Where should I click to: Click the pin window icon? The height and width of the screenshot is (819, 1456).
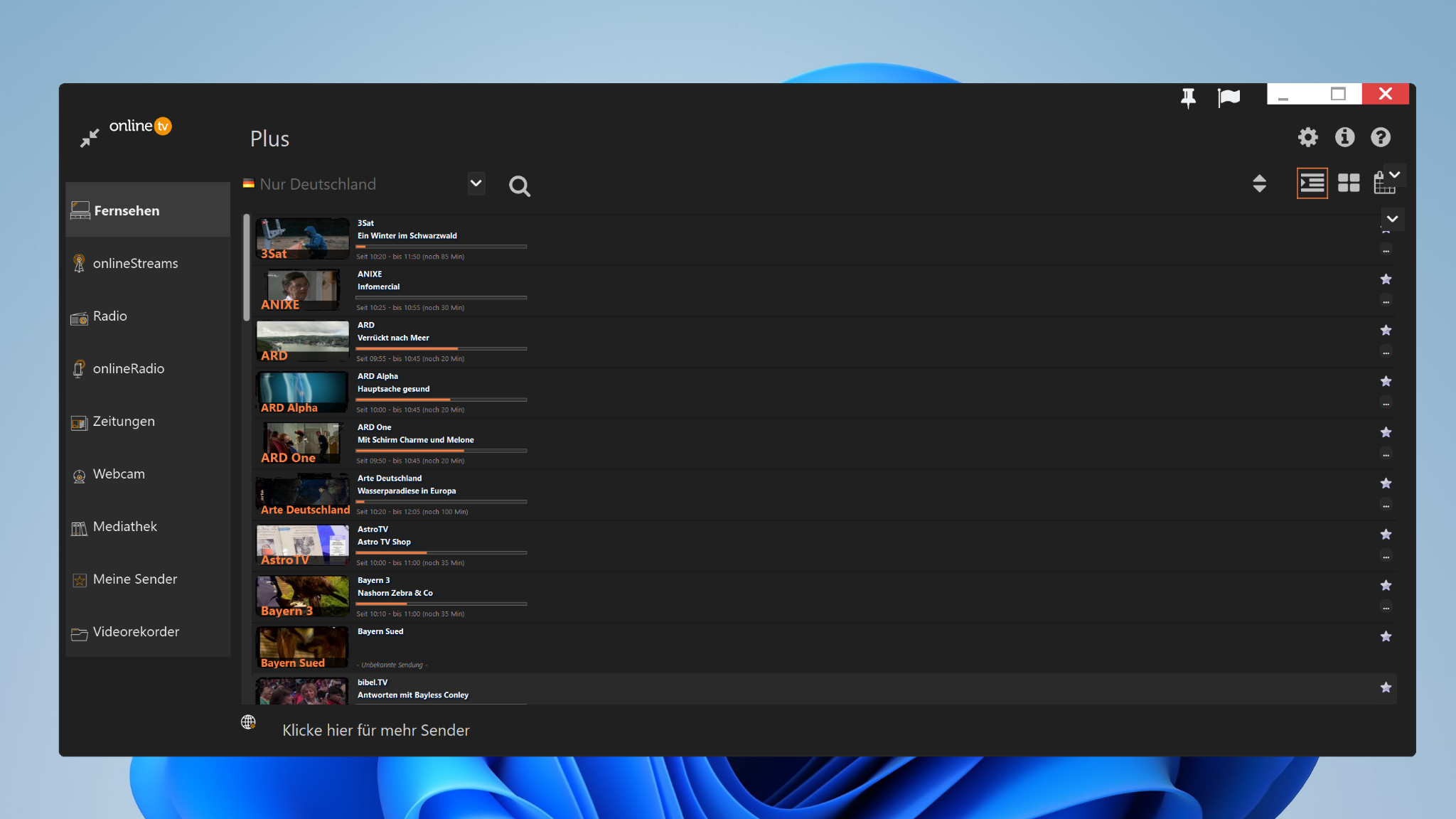click(1188, 97)
